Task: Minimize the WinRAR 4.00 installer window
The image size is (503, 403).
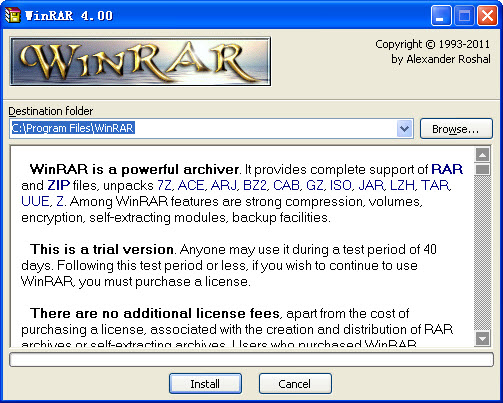Action: (441, 15)
